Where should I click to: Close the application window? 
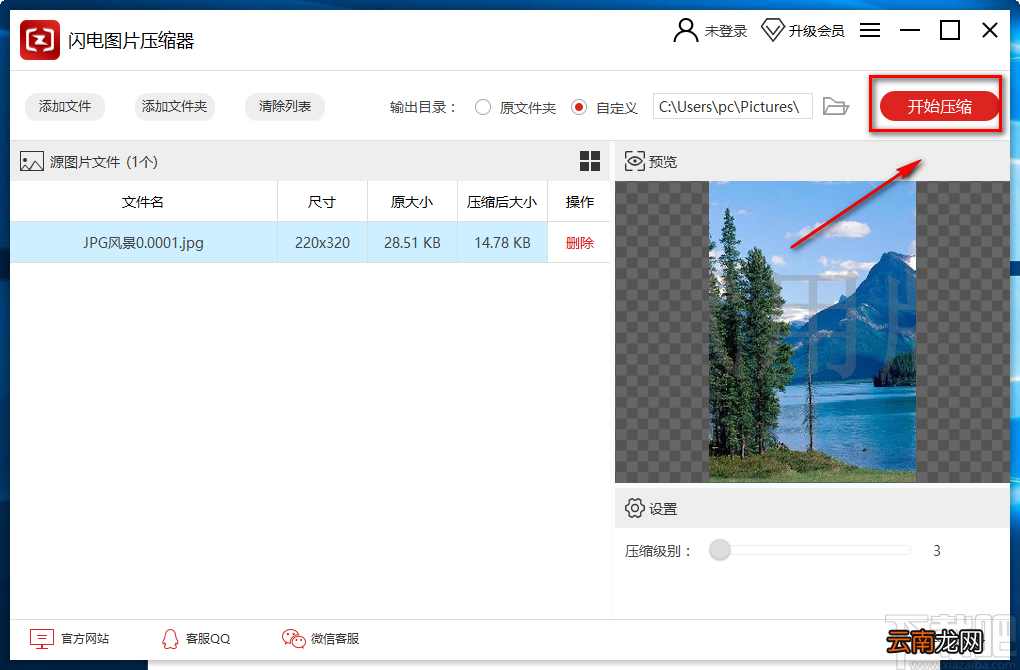coord(990,30)
